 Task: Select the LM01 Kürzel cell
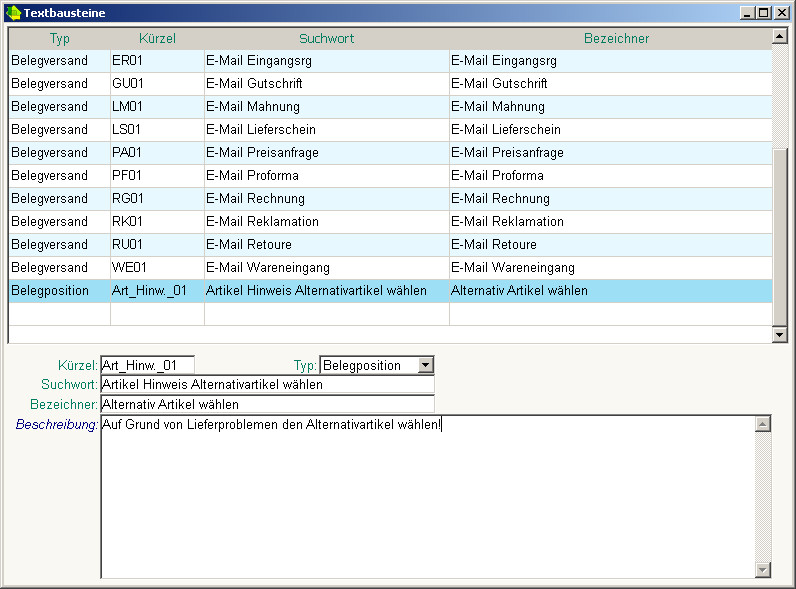pos(157,107)
